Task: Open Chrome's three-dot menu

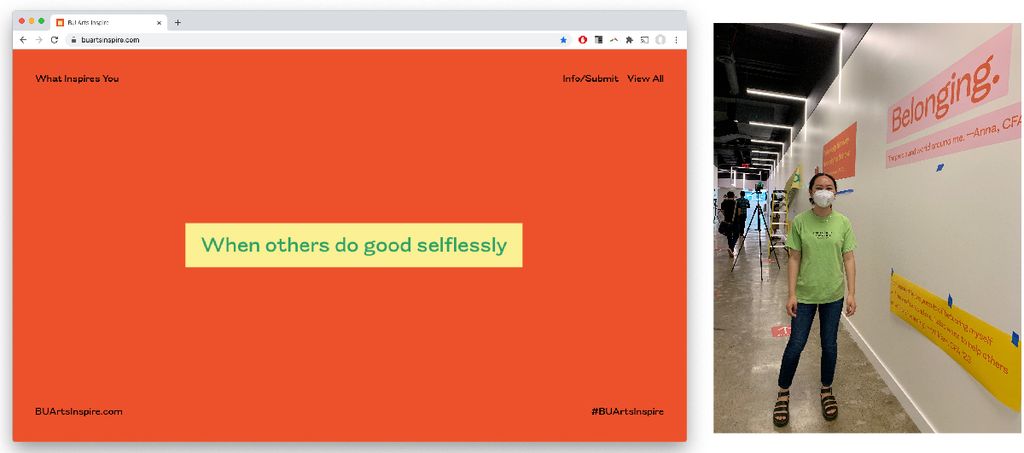Action: [676, 40]
